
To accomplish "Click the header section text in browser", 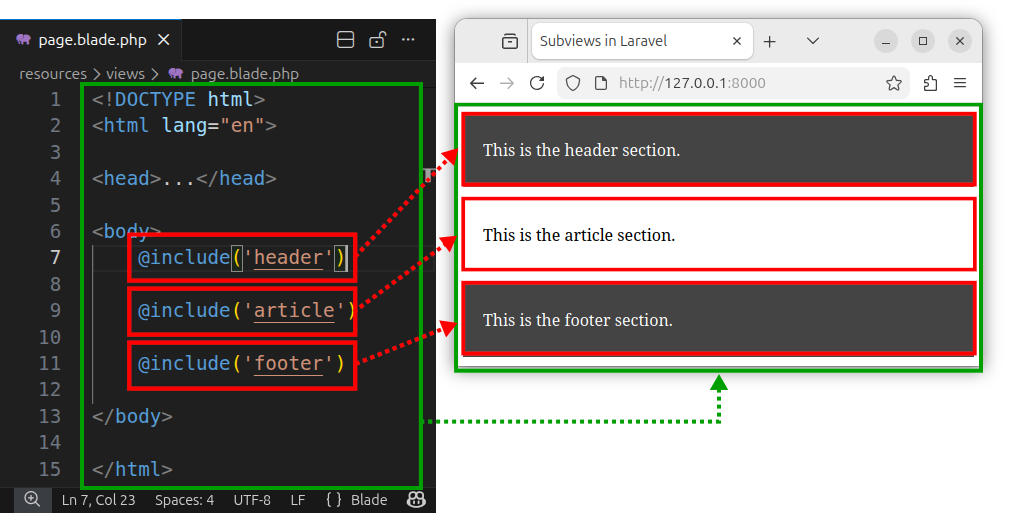I will point(582,150).
